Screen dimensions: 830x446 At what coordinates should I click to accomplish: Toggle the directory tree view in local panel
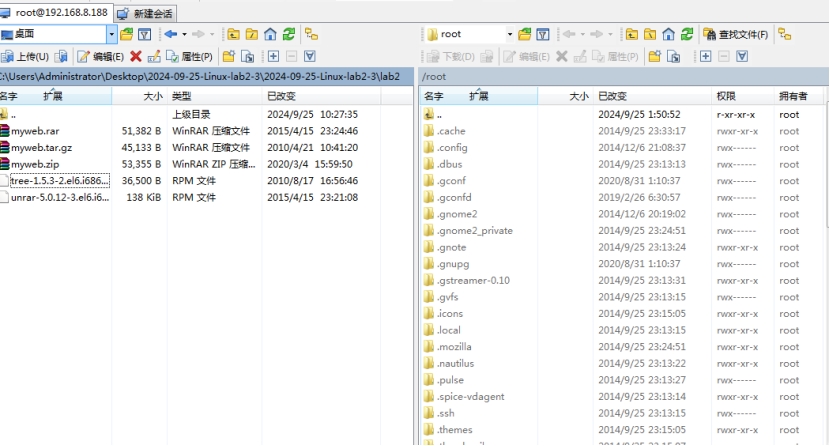pos(311,34)
